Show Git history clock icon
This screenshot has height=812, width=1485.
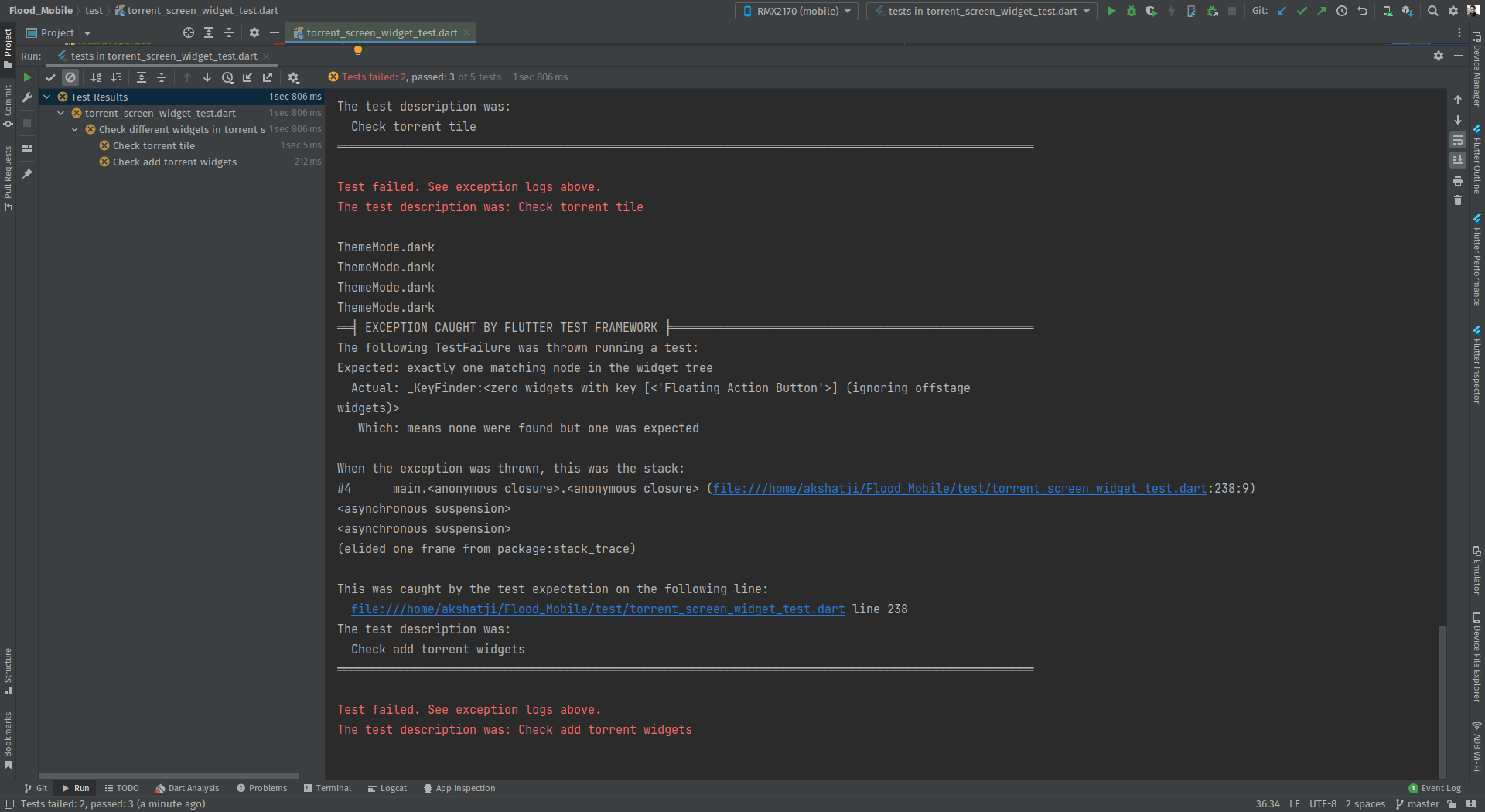click(1342, 11)
